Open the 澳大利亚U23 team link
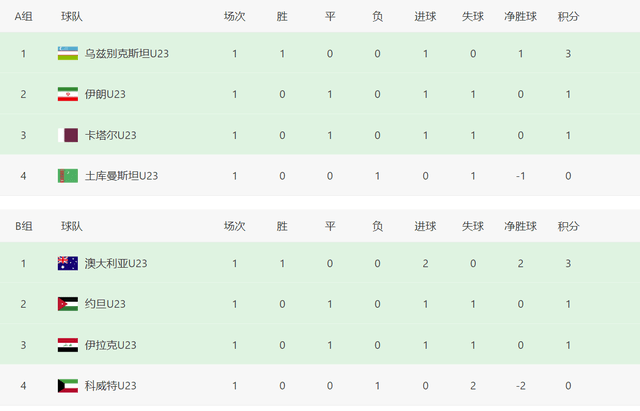This screenshot has width=640, height=411. 116,263
